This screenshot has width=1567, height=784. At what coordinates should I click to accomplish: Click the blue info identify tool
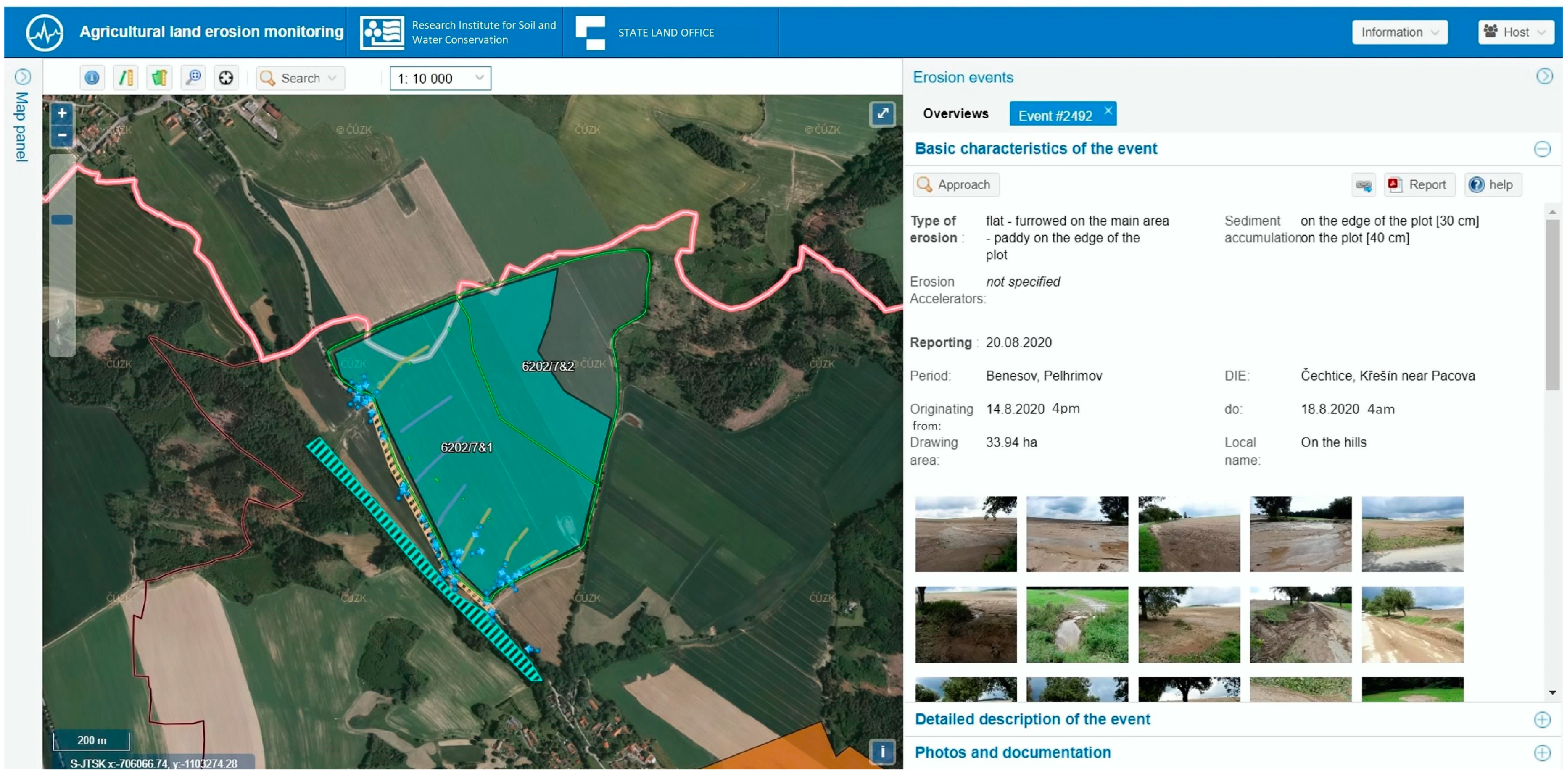click(x=92, y=78)
